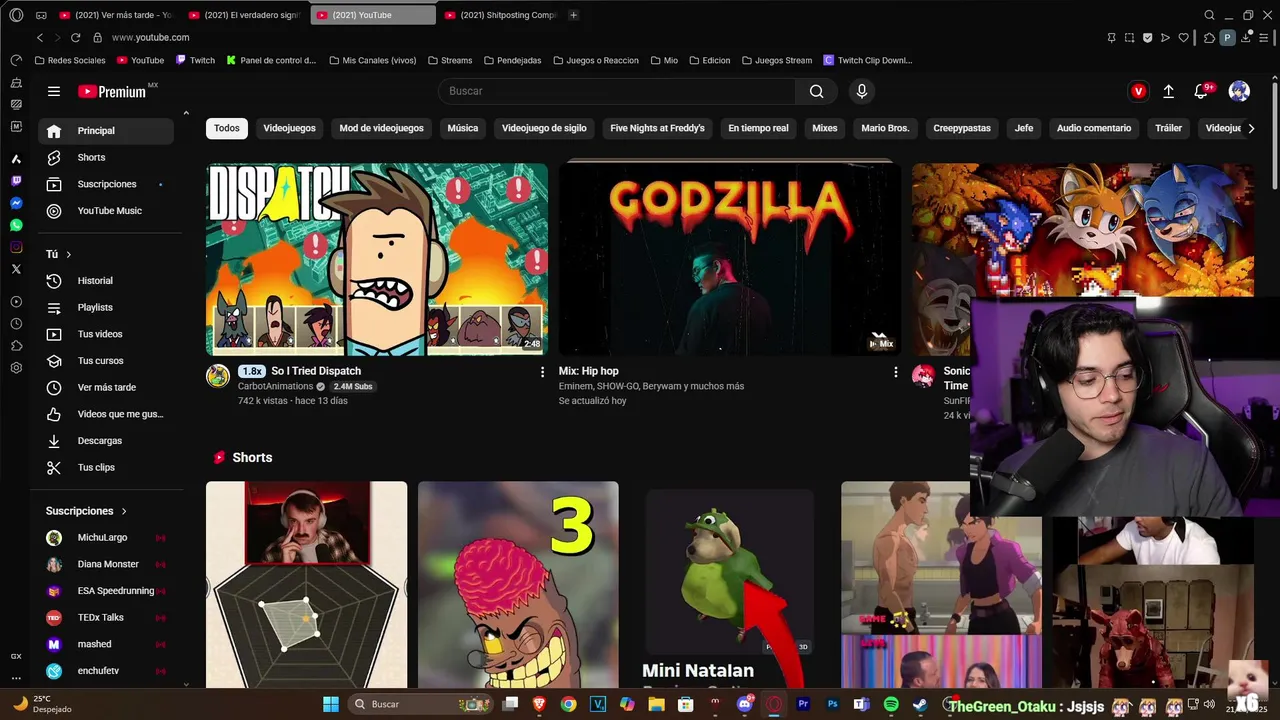Show more filter chips with right arrow
Viewport: 1280px width, 720px height.
[1251, 128]
